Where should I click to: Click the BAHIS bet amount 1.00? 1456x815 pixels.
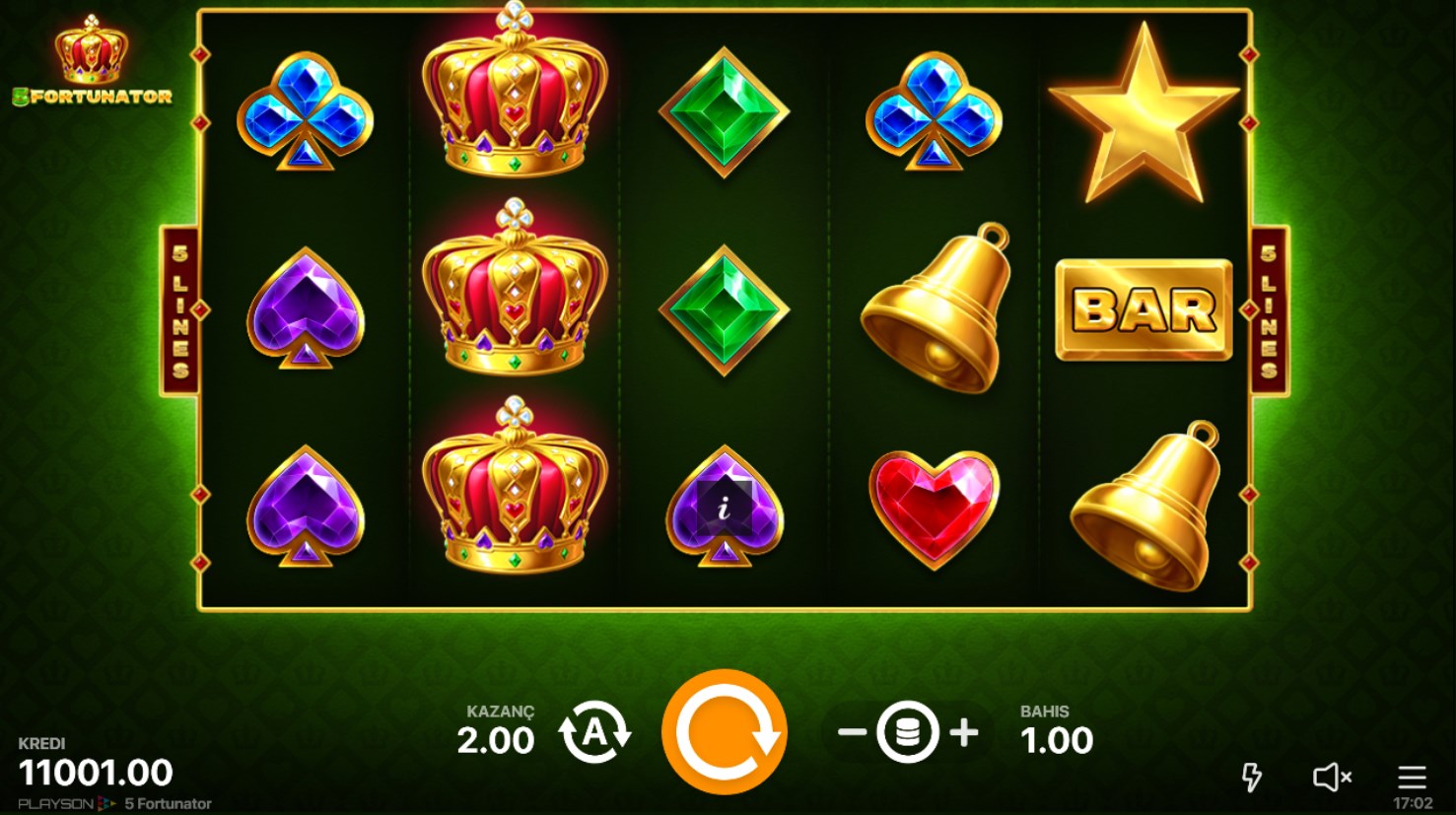[x=1057, y=740]
